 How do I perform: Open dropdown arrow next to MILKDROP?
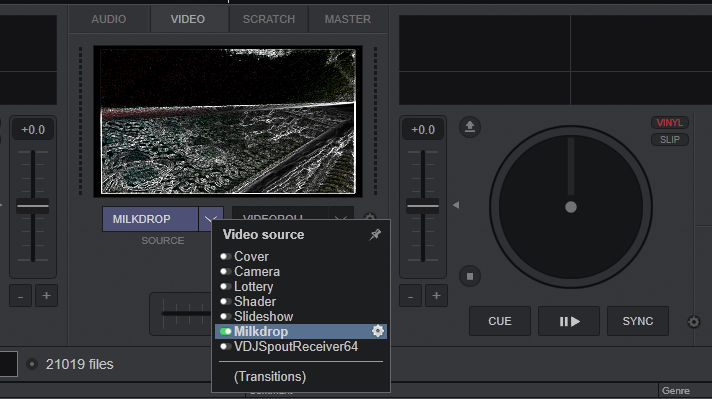tap(210, 219)
